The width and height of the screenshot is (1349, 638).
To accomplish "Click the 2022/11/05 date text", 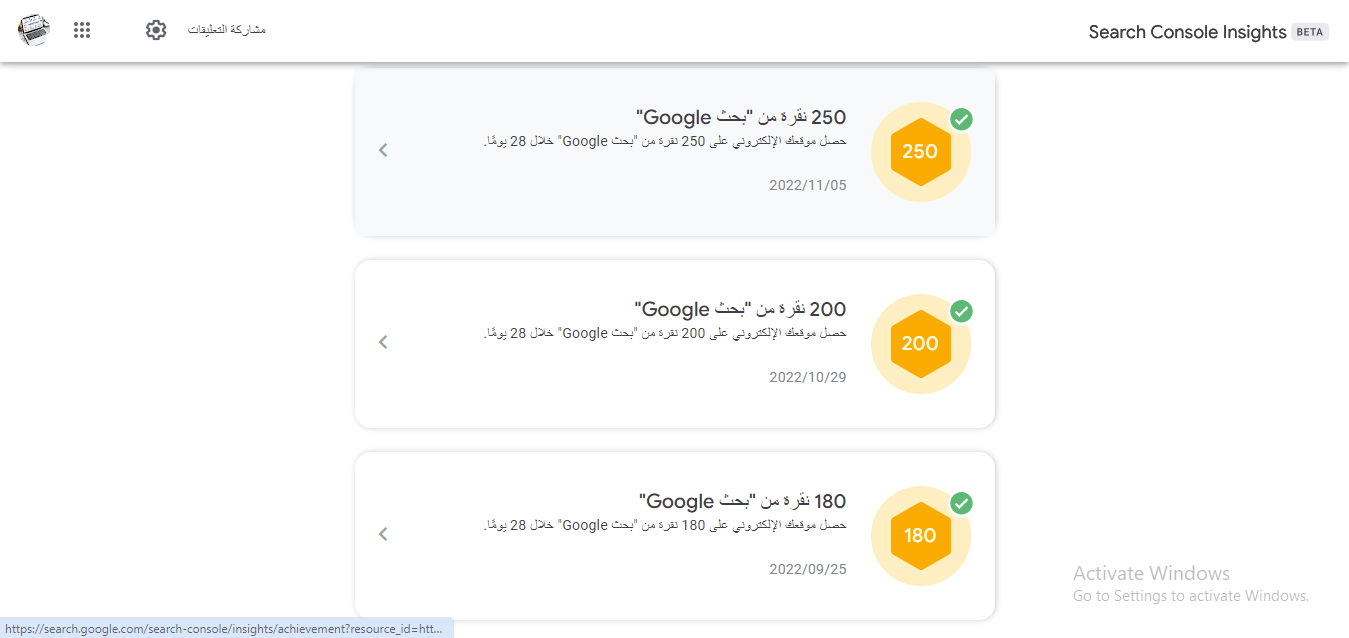I will tap(808, 185).
